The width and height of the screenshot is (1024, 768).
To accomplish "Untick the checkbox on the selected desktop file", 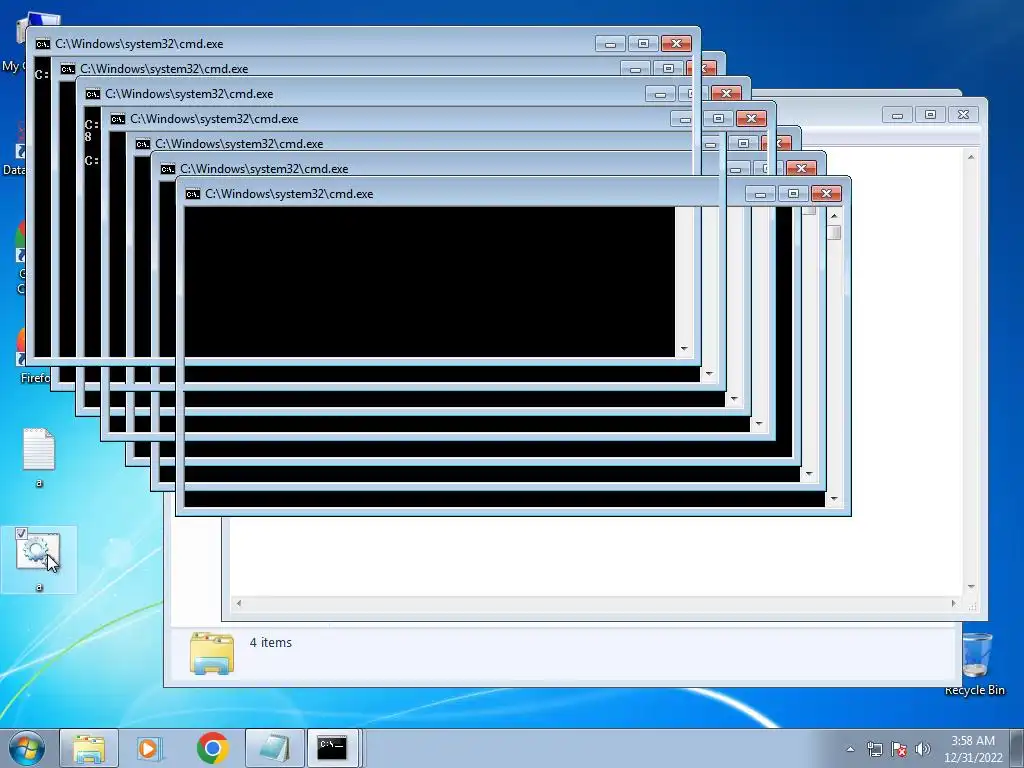I will point(21,534).
